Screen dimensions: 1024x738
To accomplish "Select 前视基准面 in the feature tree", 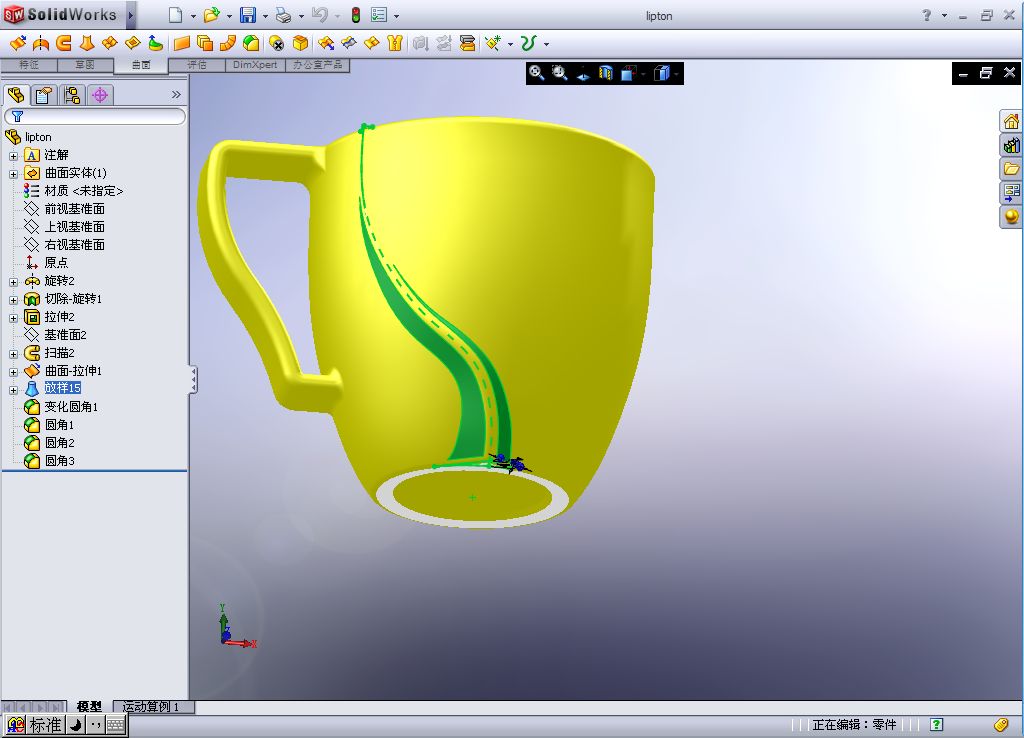I will point(74,208).
